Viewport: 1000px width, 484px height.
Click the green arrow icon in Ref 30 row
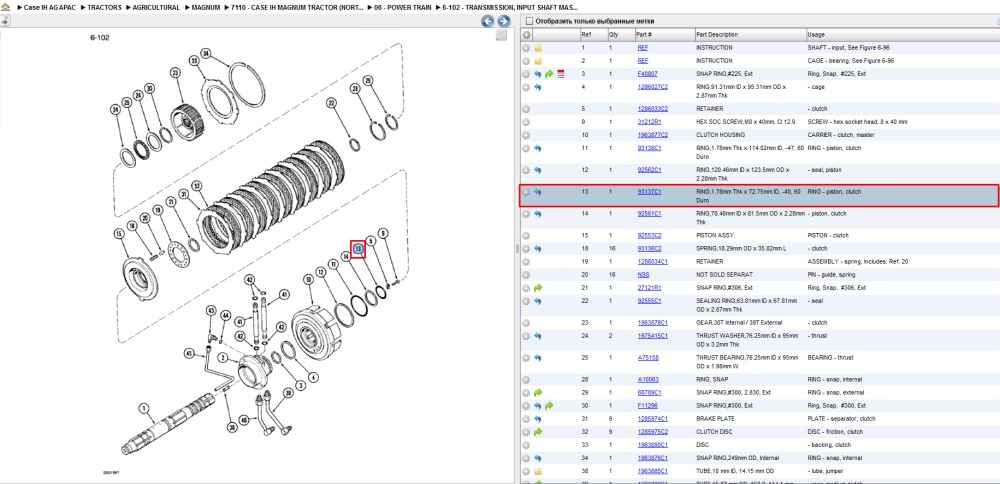[549, 406]
